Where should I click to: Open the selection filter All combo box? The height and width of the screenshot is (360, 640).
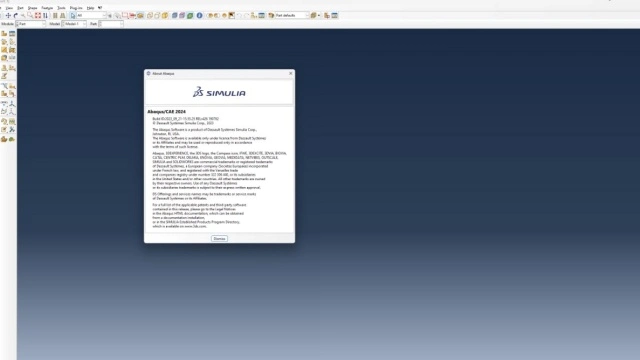pos(92,15)
